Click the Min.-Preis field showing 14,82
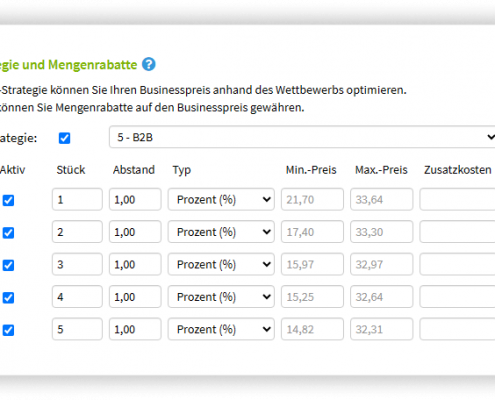This screenshot has height=400, width=495. point(312,329)
